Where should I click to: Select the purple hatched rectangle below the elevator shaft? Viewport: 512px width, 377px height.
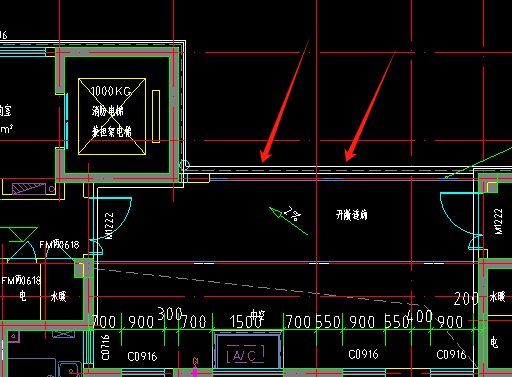[29, 189]
